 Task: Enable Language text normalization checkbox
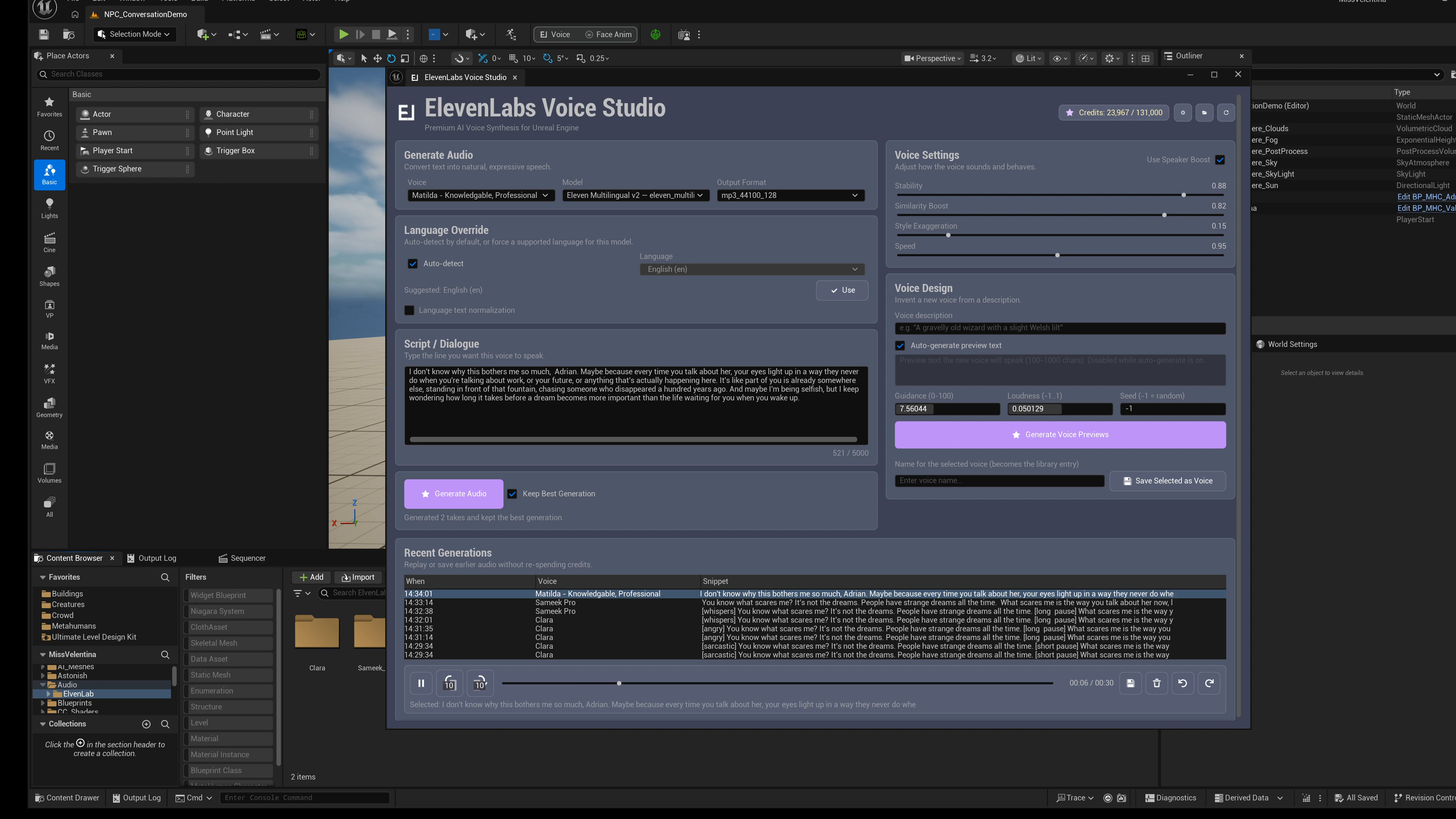point(409,310)
